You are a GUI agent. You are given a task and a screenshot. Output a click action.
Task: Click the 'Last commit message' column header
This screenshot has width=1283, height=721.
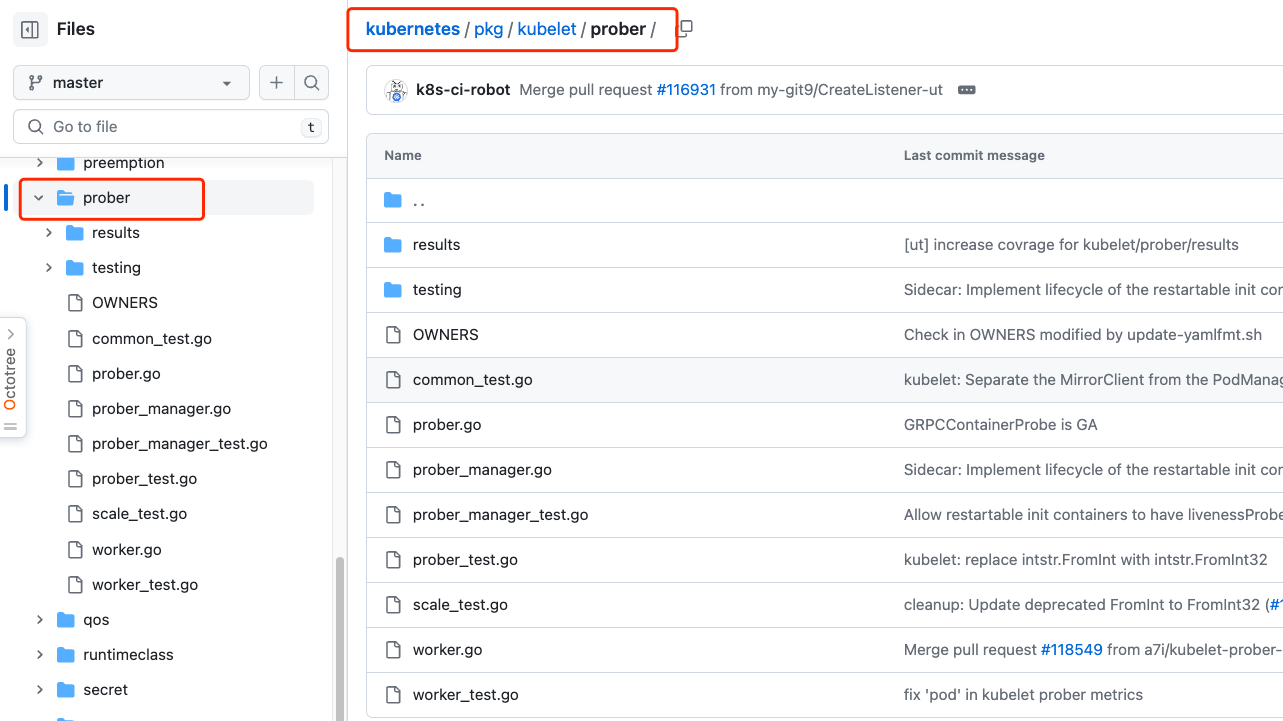pos(974,156)
